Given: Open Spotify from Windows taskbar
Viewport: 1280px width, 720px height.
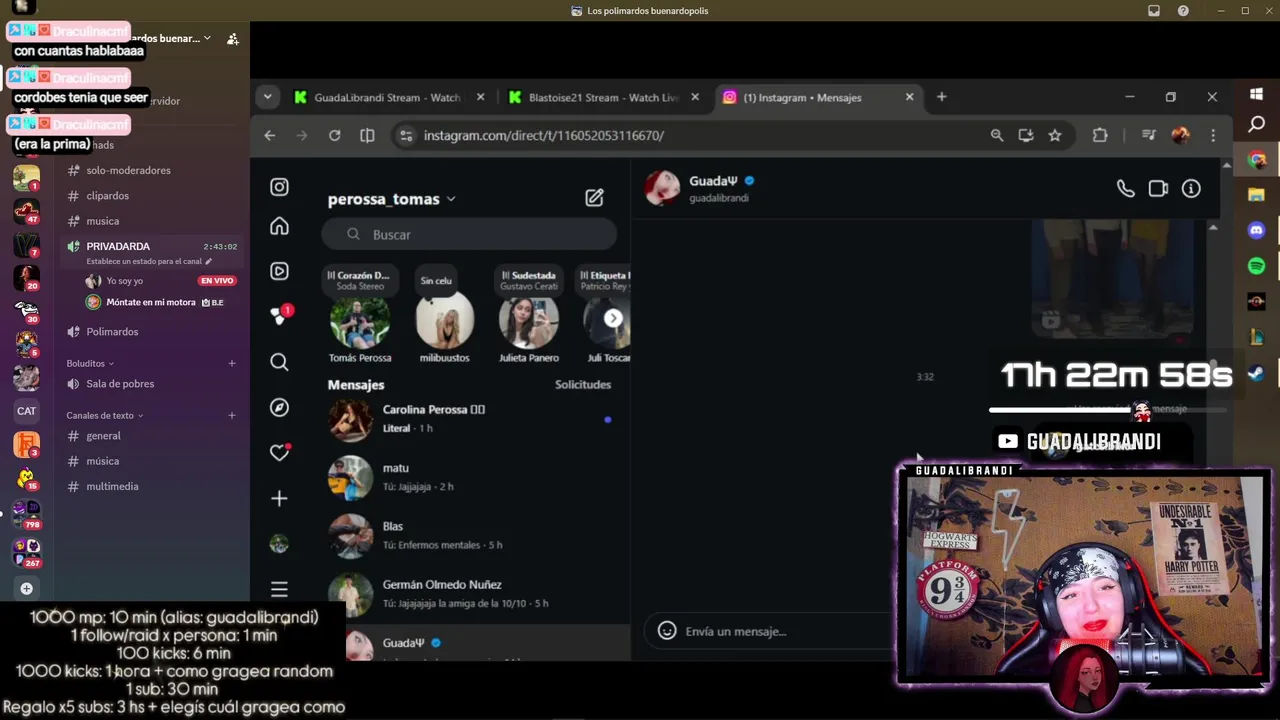Looking at the screenshot, I should 1257,266.
